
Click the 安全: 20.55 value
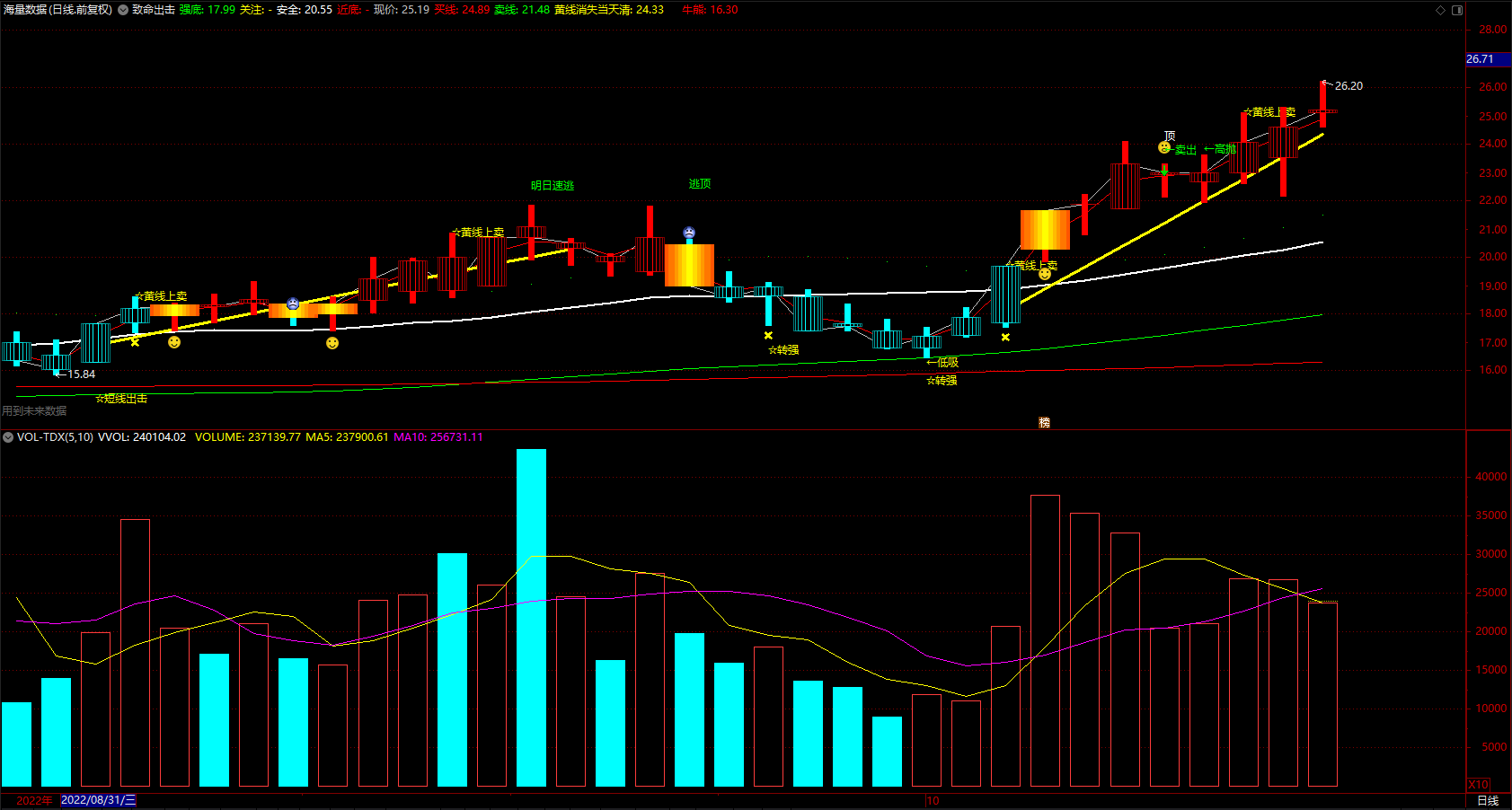[304, 10]
